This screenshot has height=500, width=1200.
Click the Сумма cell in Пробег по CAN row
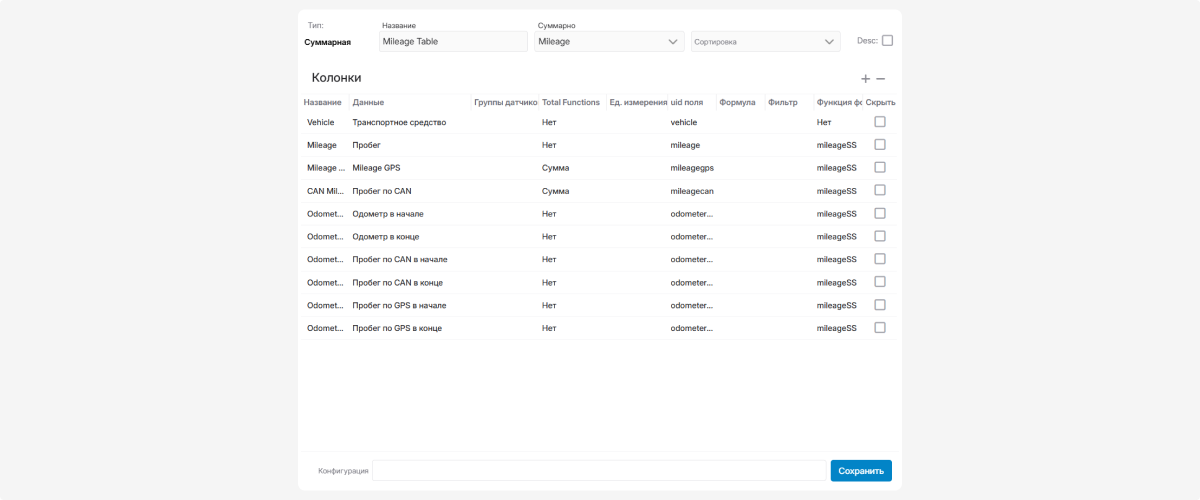[555, 191]
